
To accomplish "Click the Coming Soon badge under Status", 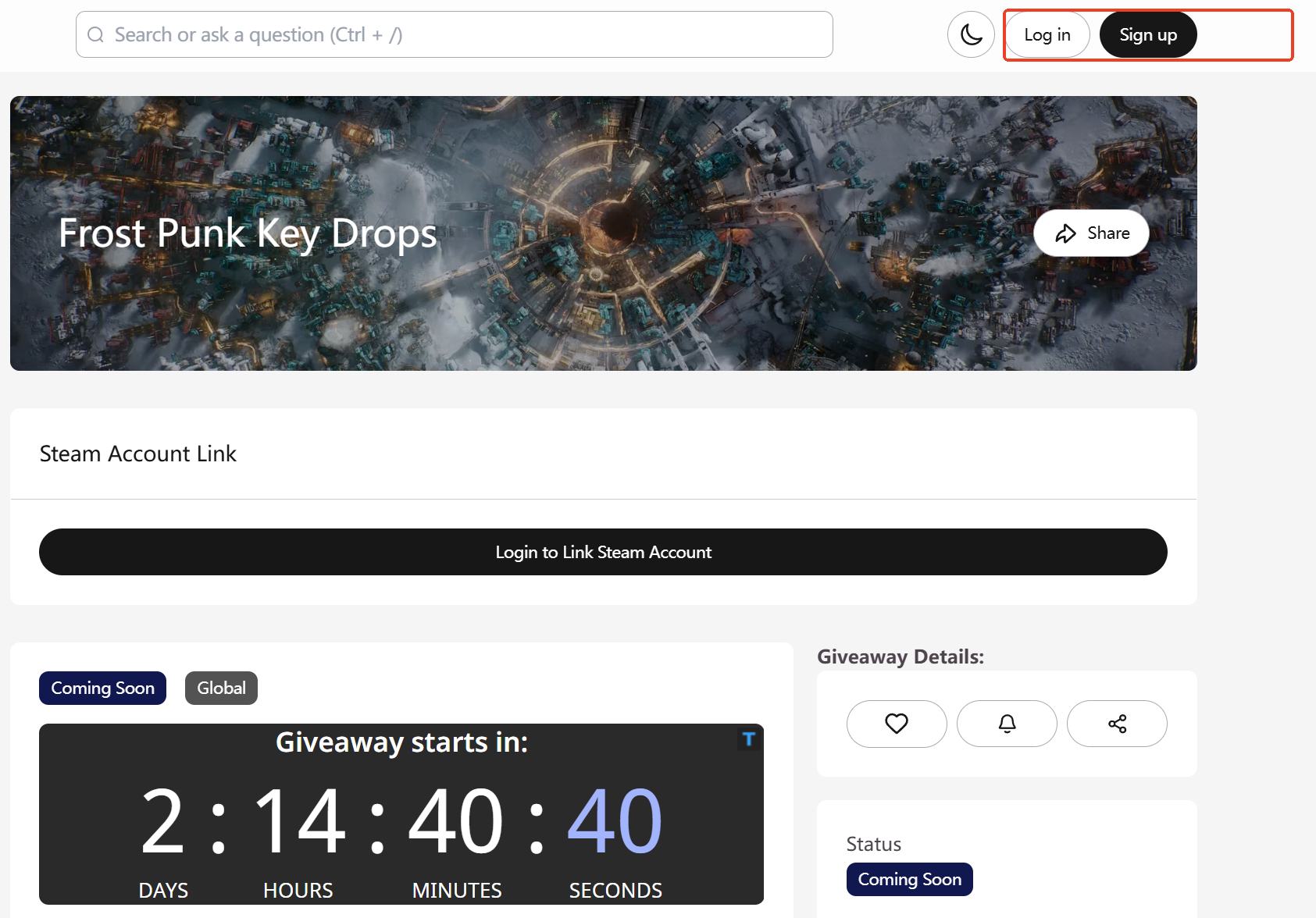I will coord(909,879).
